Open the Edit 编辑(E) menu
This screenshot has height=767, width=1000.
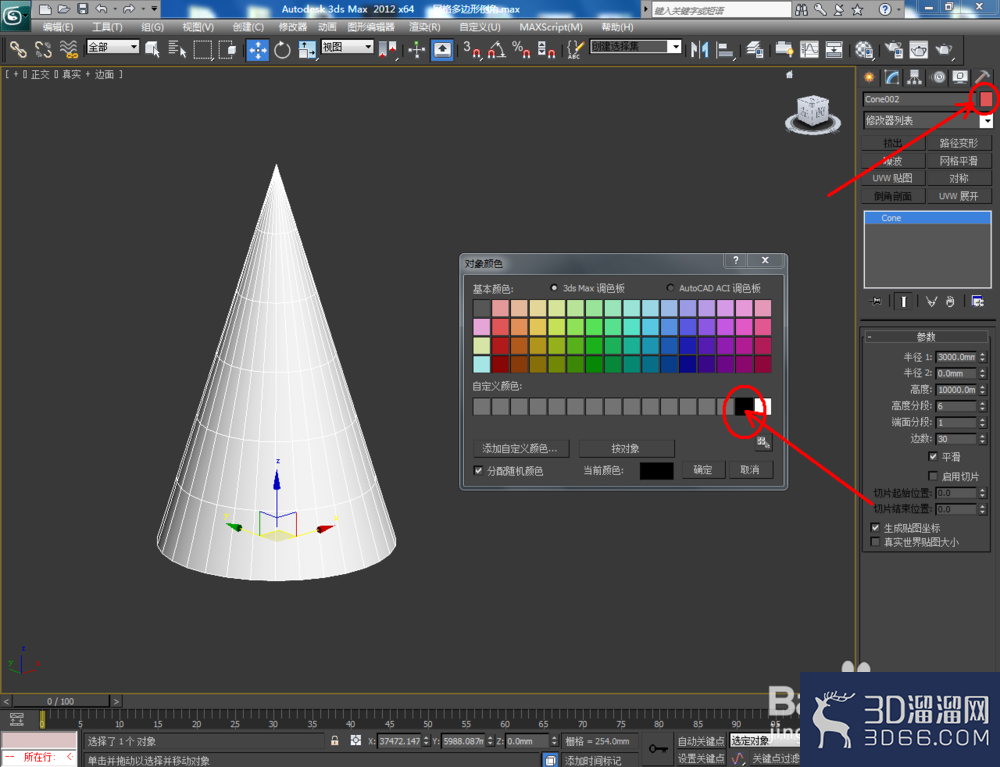[58, 27]
